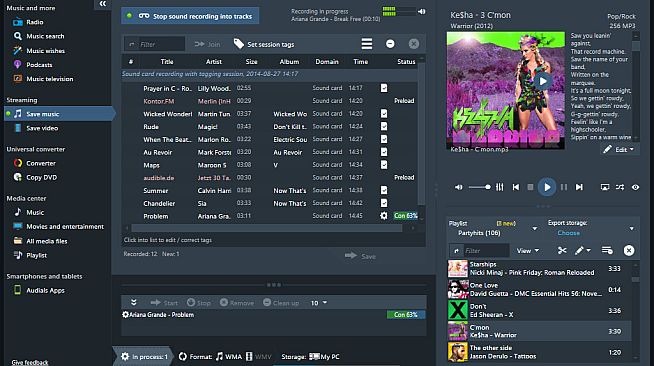The image size is (654, 366).
Task: Open the playlist View dropdown
Action: 528,251
